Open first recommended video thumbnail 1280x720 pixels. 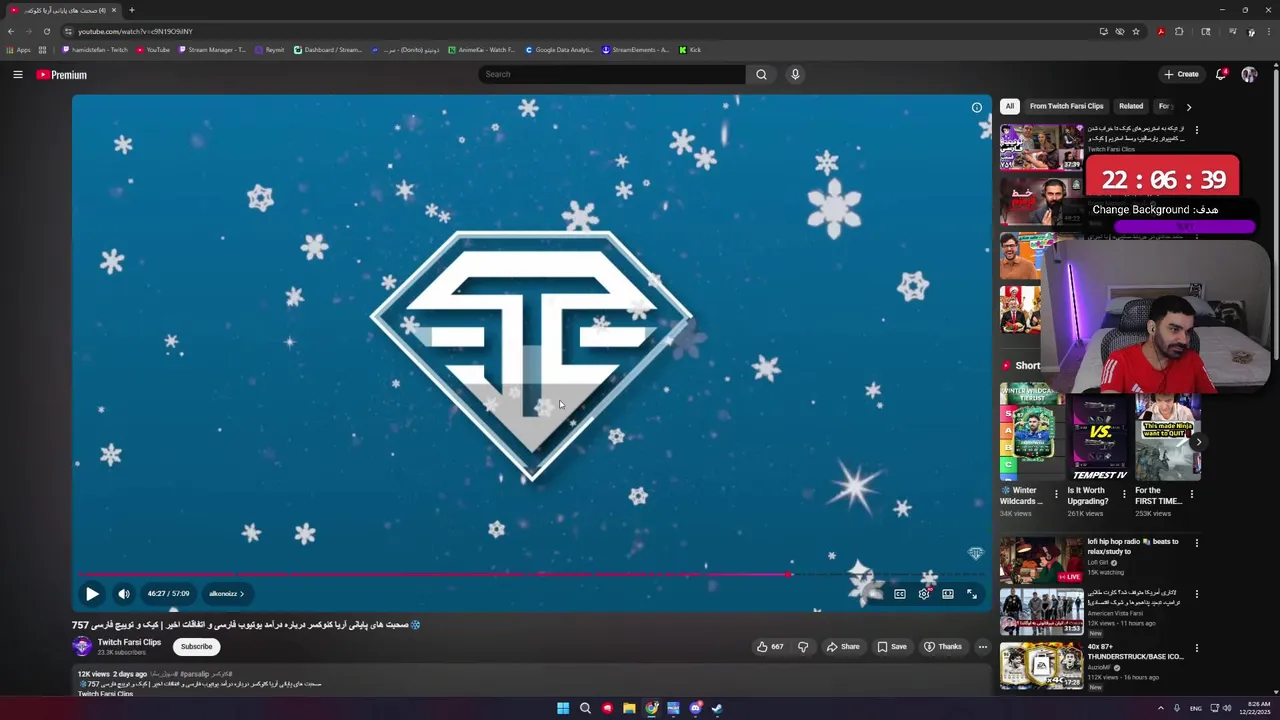pyautogui.click(x=1041, y=147)
